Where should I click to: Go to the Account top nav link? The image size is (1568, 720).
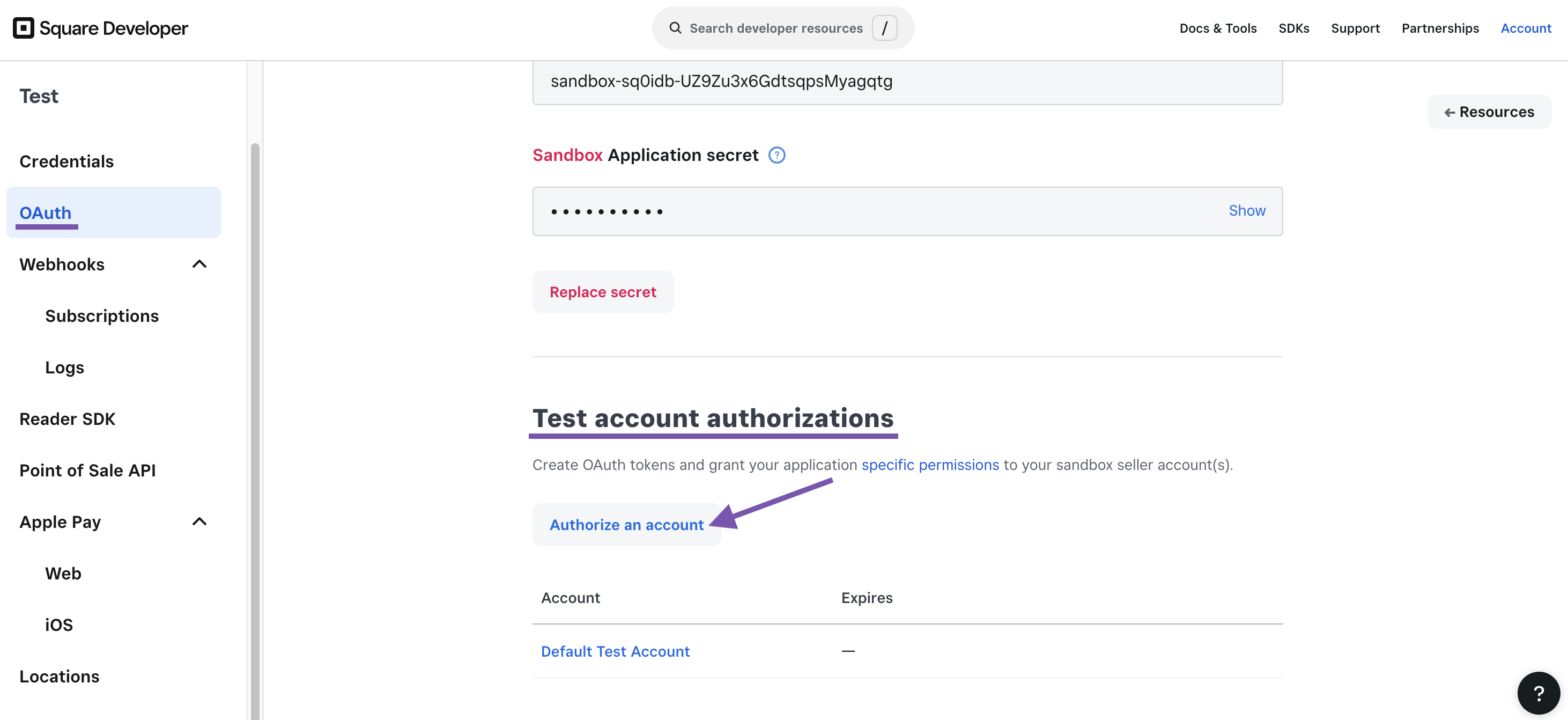tap(1526, 28)
